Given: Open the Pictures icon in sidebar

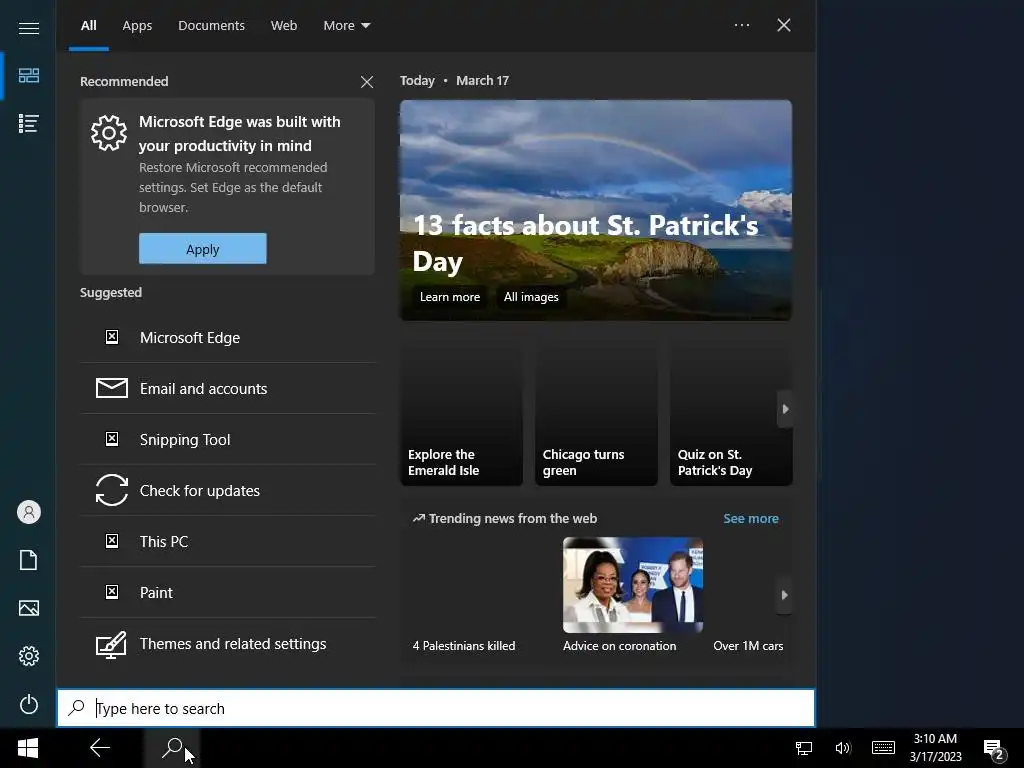Looking at the screenshot, I should (29, 608).
